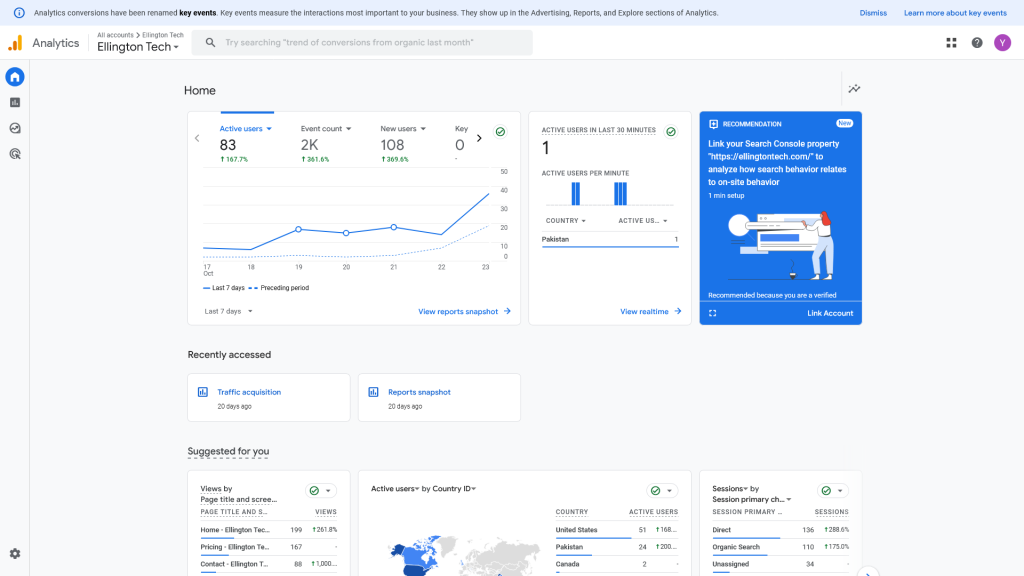Open the Event count metric dropdown
The image size is (1024, 576).
[x=326, y=129]
